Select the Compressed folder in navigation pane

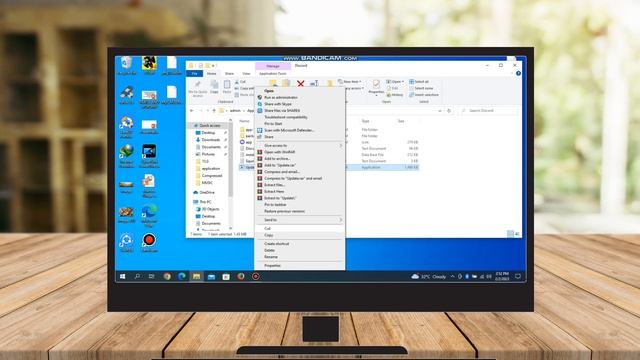[x=212, y=176]
